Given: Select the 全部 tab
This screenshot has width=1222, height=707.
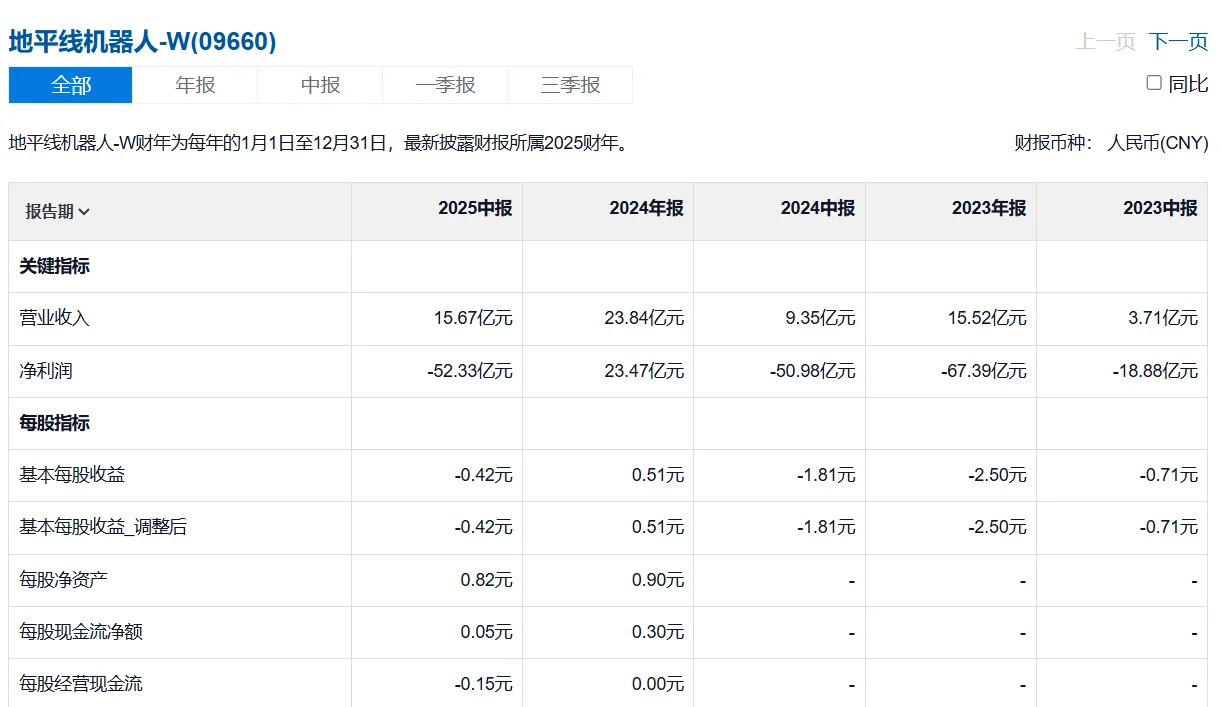Looking at the screenshot, I should point(70,85).
